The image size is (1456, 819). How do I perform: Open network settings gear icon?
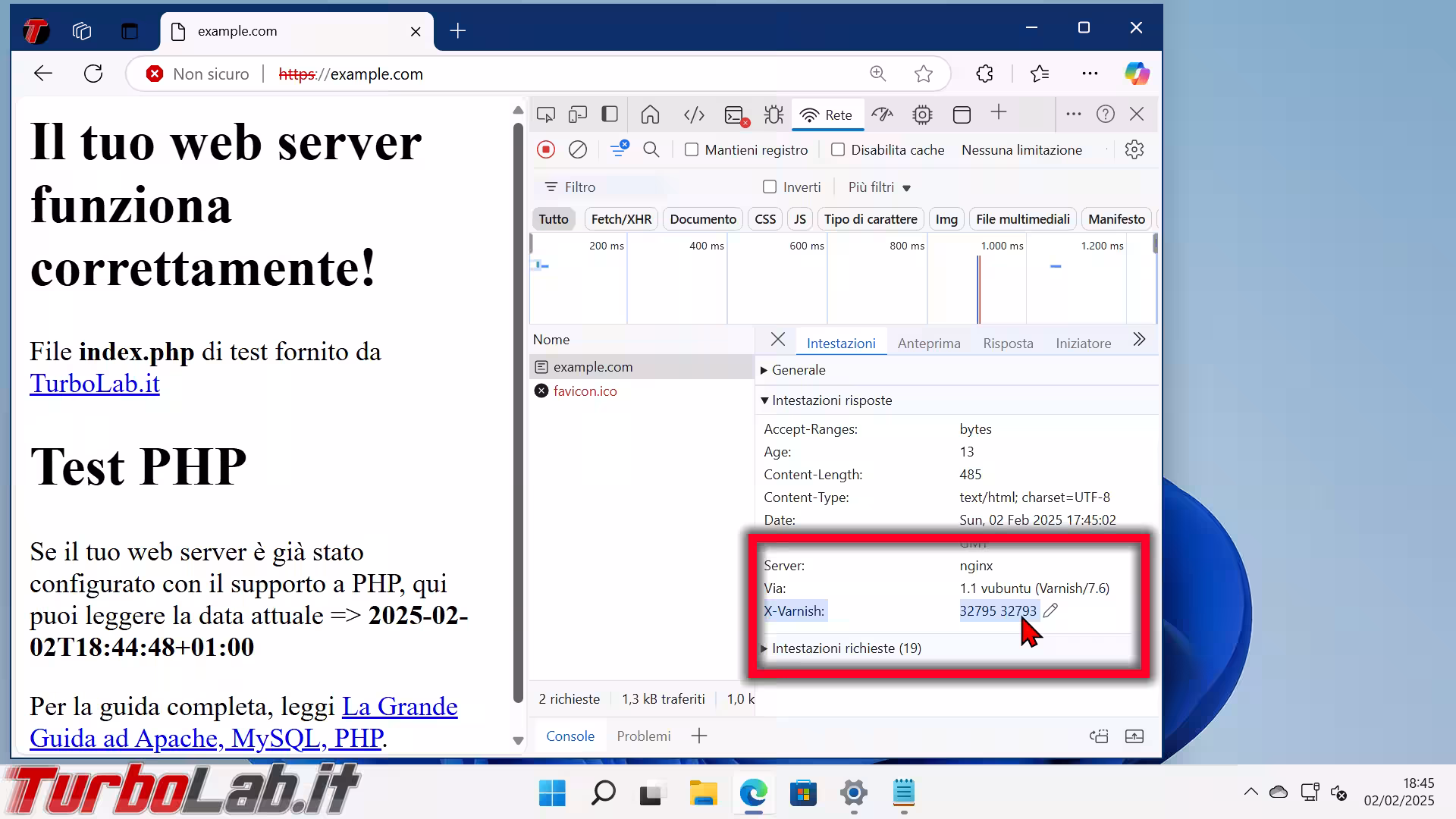coord(1134,149)
